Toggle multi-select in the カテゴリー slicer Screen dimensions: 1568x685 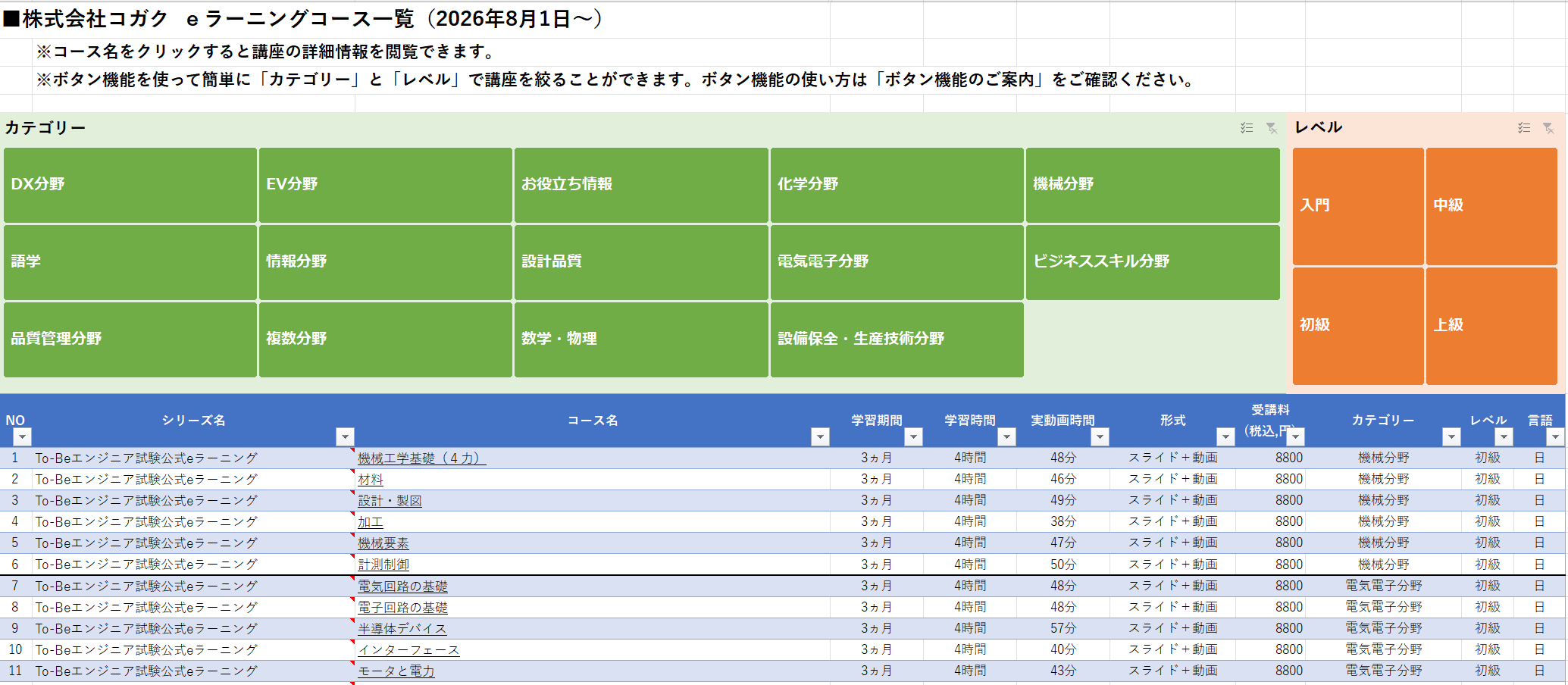(1247, 128)
